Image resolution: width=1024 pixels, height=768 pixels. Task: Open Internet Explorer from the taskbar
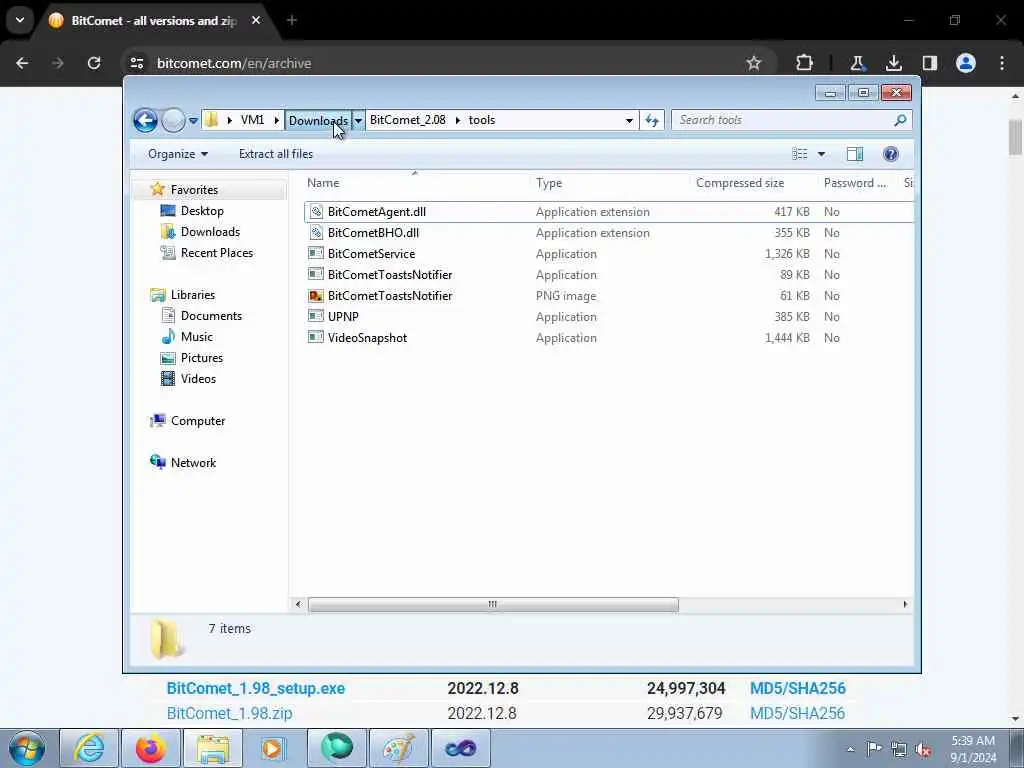point(89,748)
